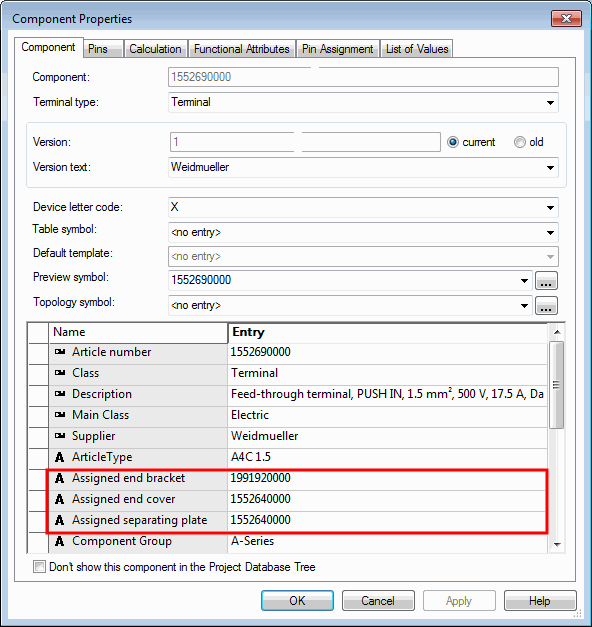Expand the Terminal type dropdown
Image resolution: width=592 pixels, height=627 pixels.
(x=550, y=103)
